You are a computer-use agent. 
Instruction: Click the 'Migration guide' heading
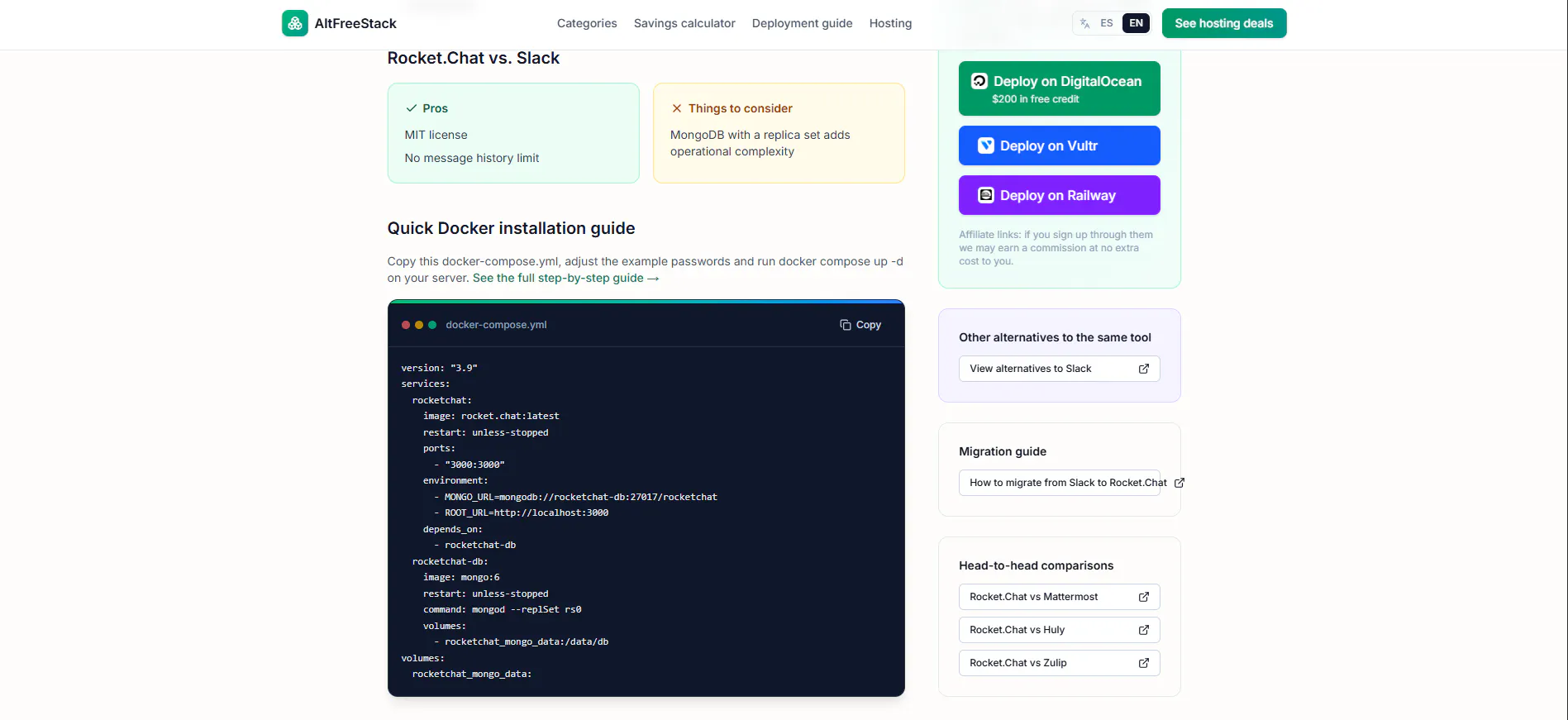pyautogui.click(x=1003, y=451)
